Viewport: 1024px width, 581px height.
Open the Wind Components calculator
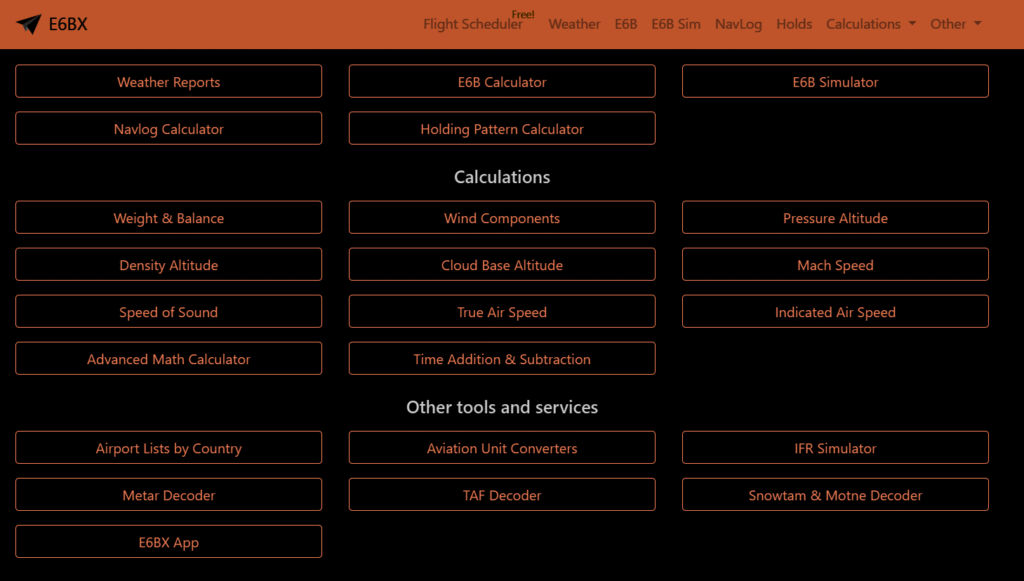pos(502,218)
